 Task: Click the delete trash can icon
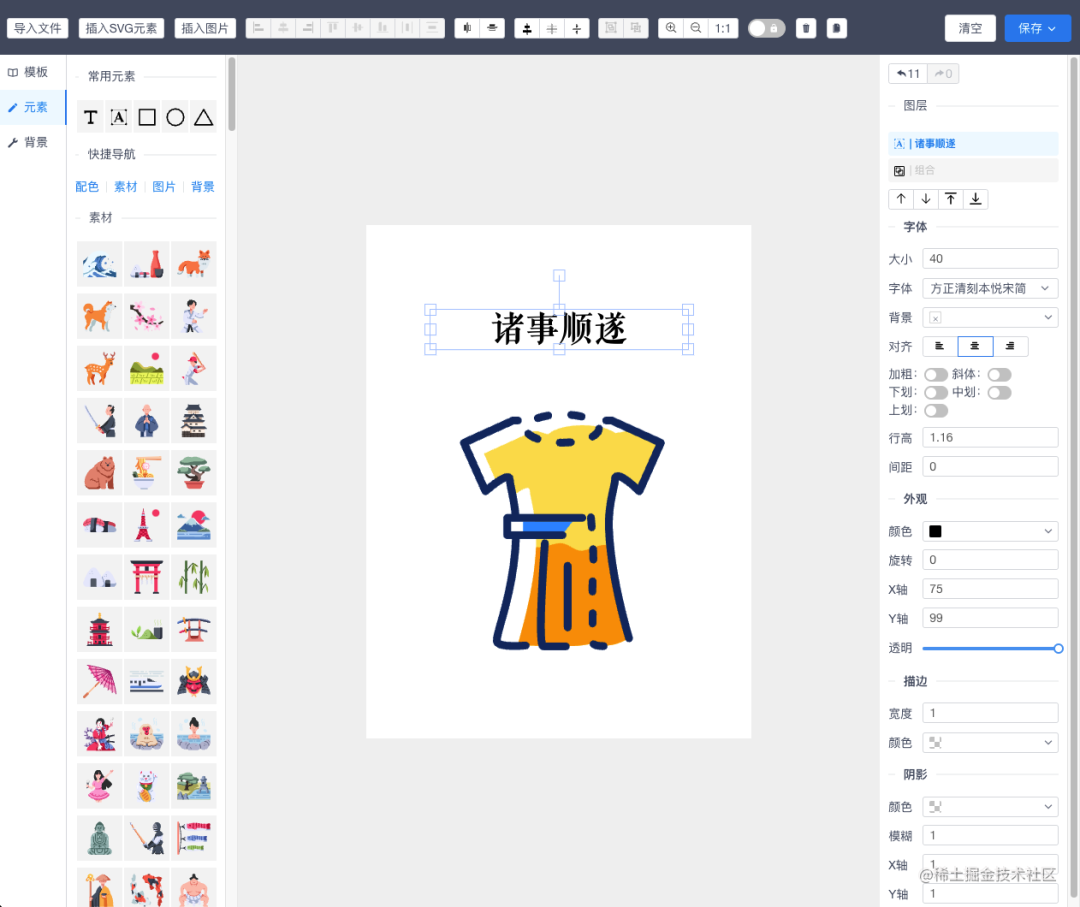806,28
